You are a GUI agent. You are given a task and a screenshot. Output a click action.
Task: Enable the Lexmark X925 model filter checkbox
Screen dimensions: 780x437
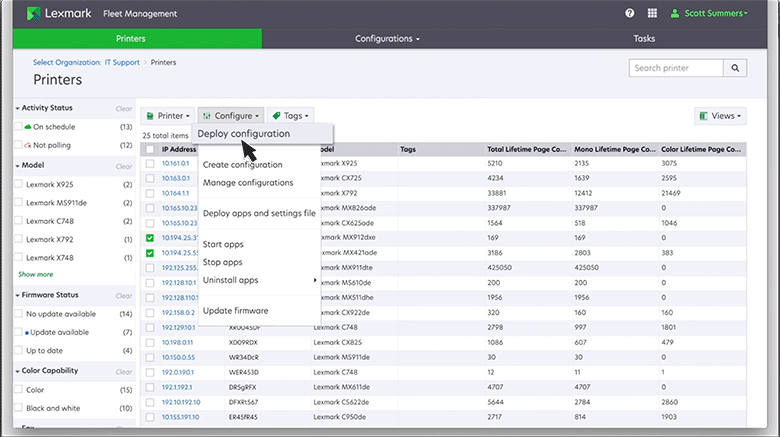(20, 184)
